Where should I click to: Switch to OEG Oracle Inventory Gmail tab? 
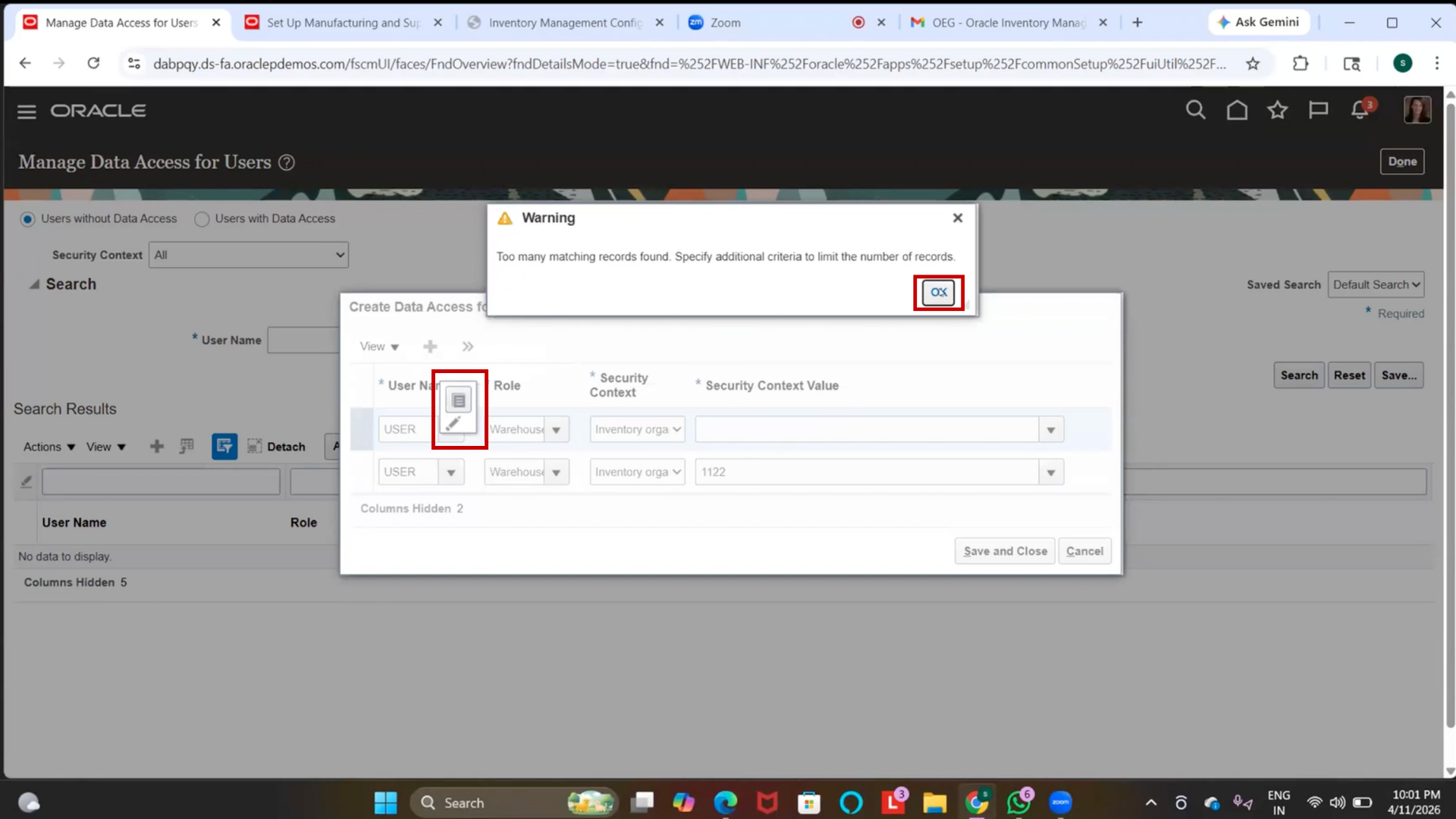point(1009,23)
